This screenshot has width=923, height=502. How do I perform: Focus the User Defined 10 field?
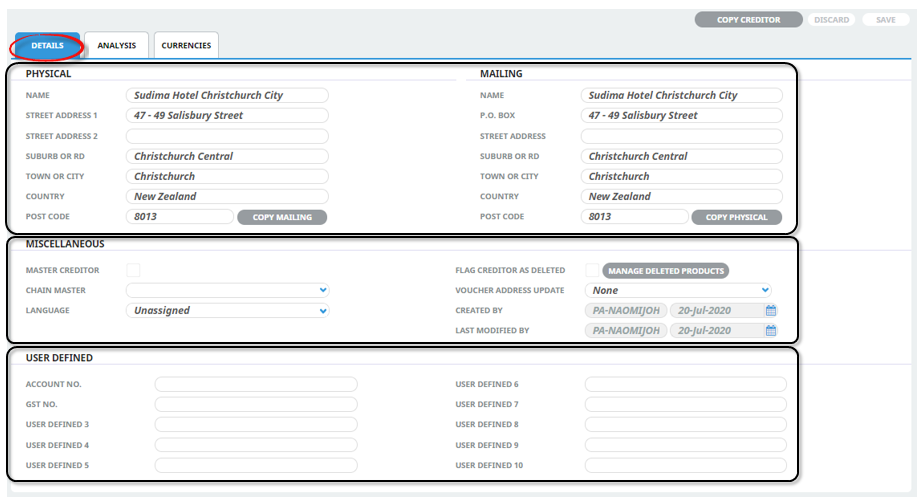(686, 465)
